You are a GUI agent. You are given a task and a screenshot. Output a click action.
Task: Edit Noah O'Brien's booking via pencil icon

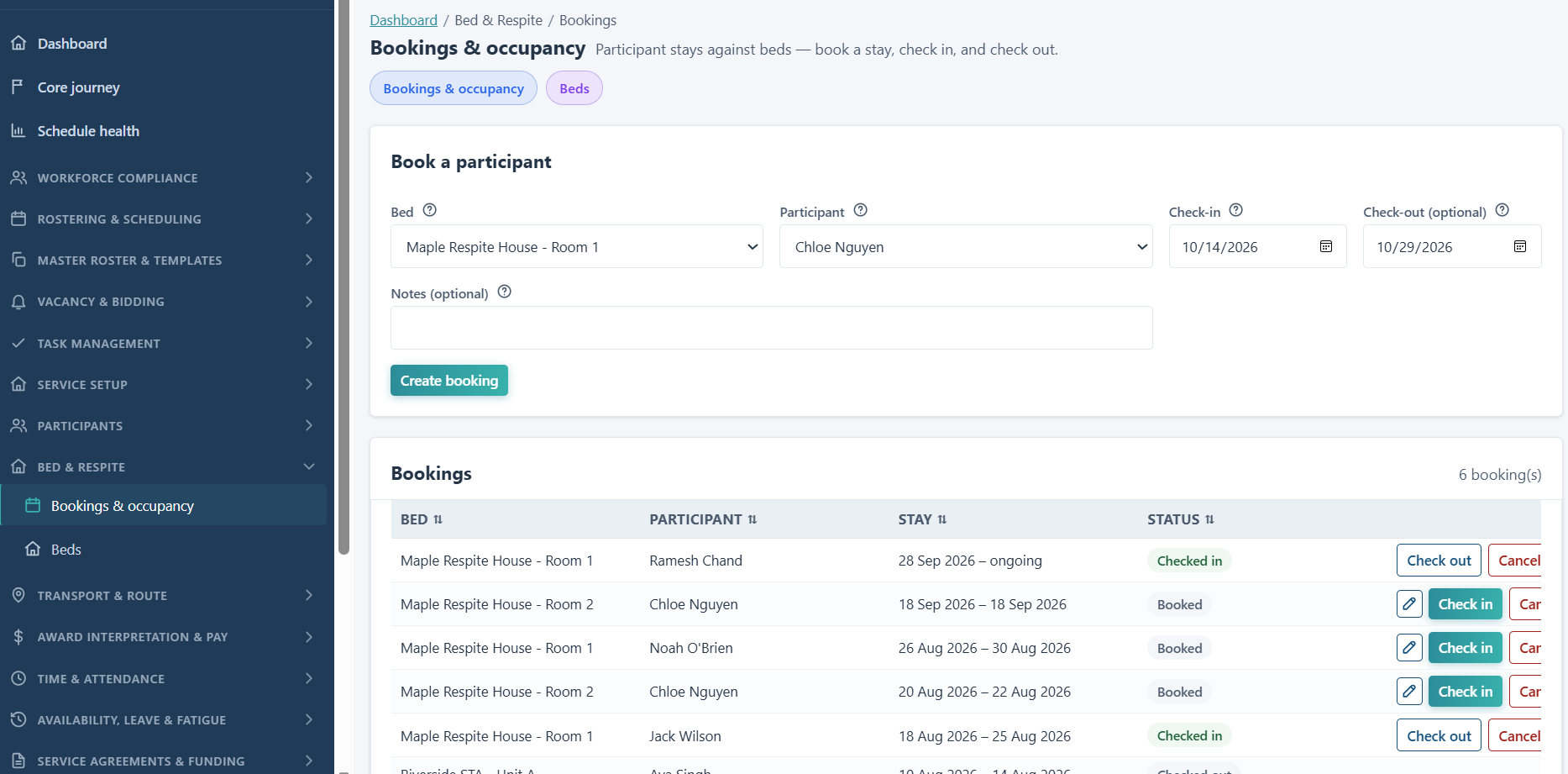tap(1409, 647)
